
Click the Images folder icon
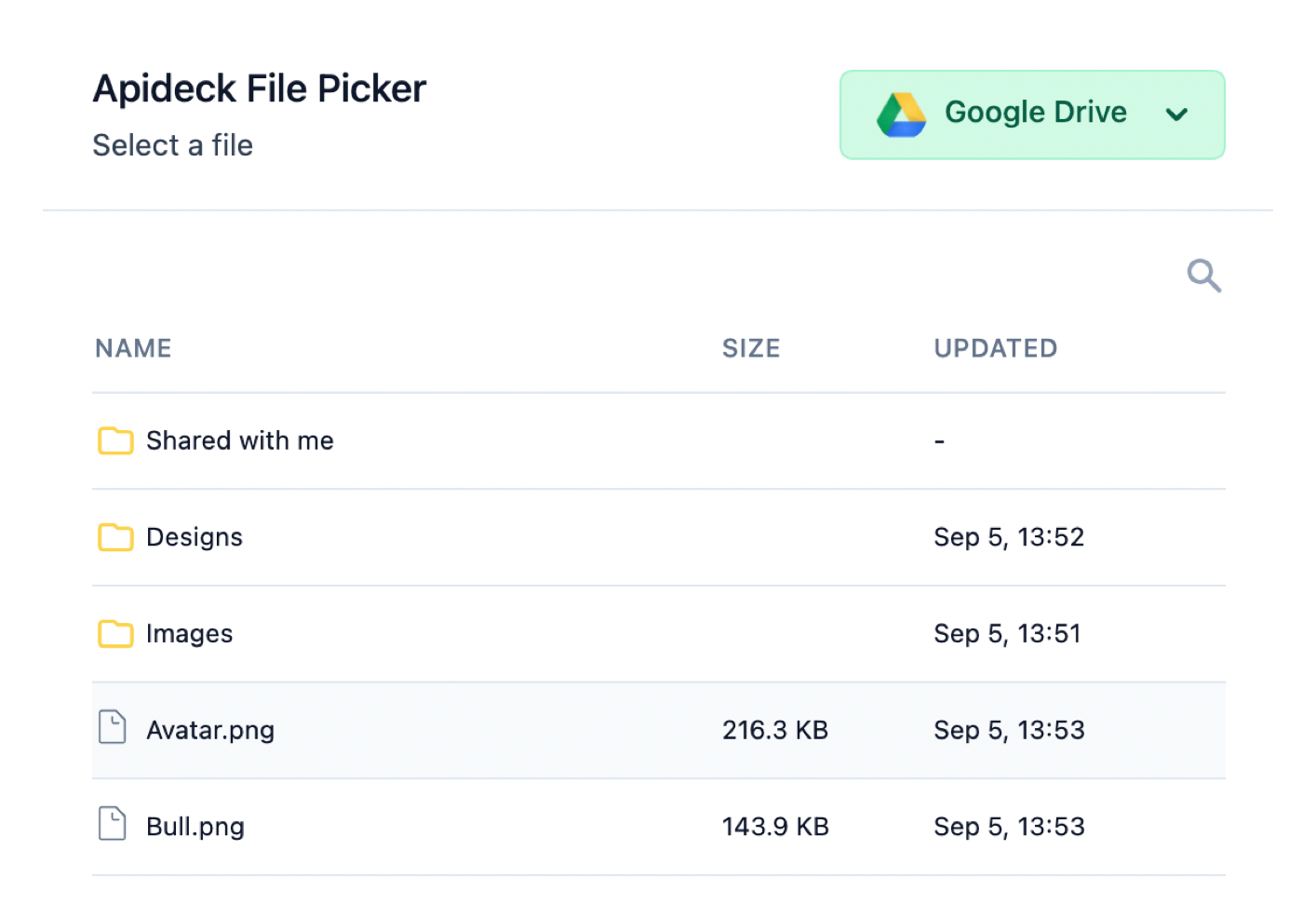(115, 634)
